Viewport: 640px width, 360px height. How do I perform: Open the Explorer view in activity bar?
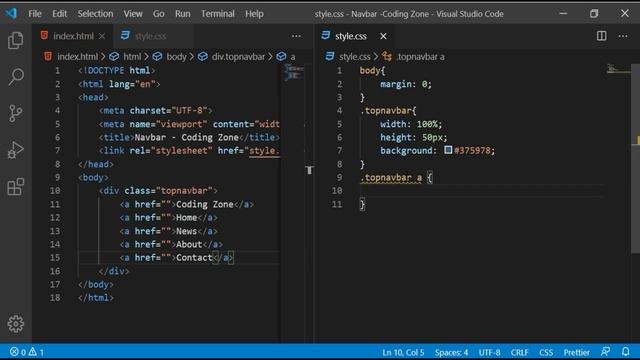(16, 40)
